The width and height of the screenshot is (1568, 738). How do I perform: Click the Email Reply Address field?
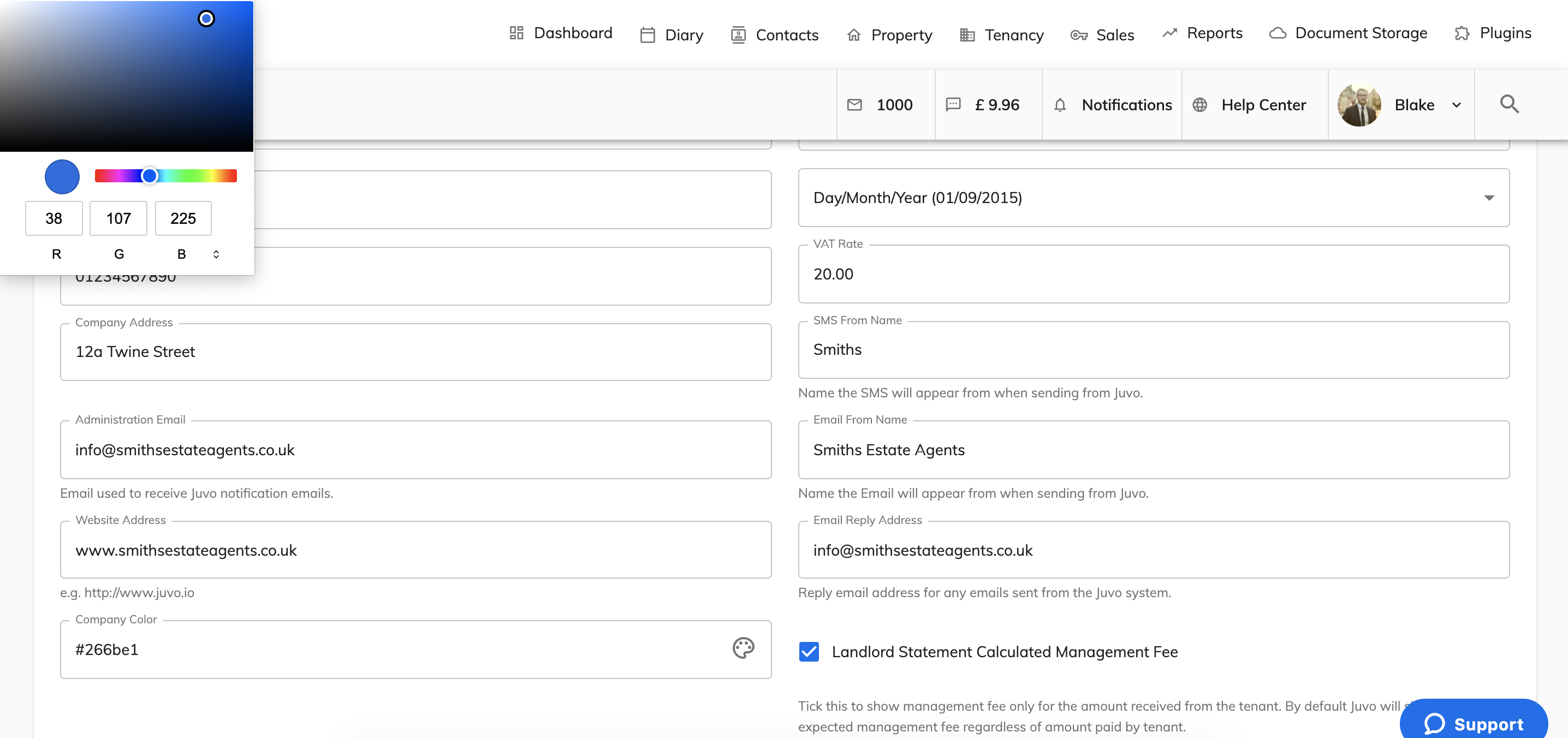pos(1154,550)
